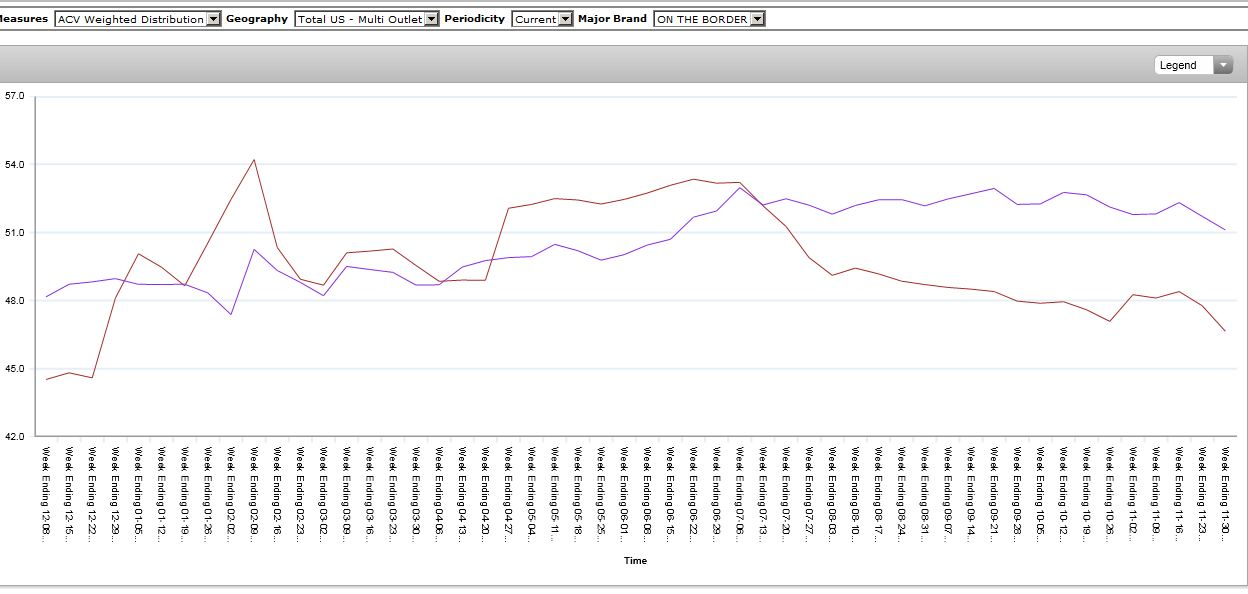Select the purple line's first data point at far left
Screen dimensions: 1248x594
coord(47,297)
